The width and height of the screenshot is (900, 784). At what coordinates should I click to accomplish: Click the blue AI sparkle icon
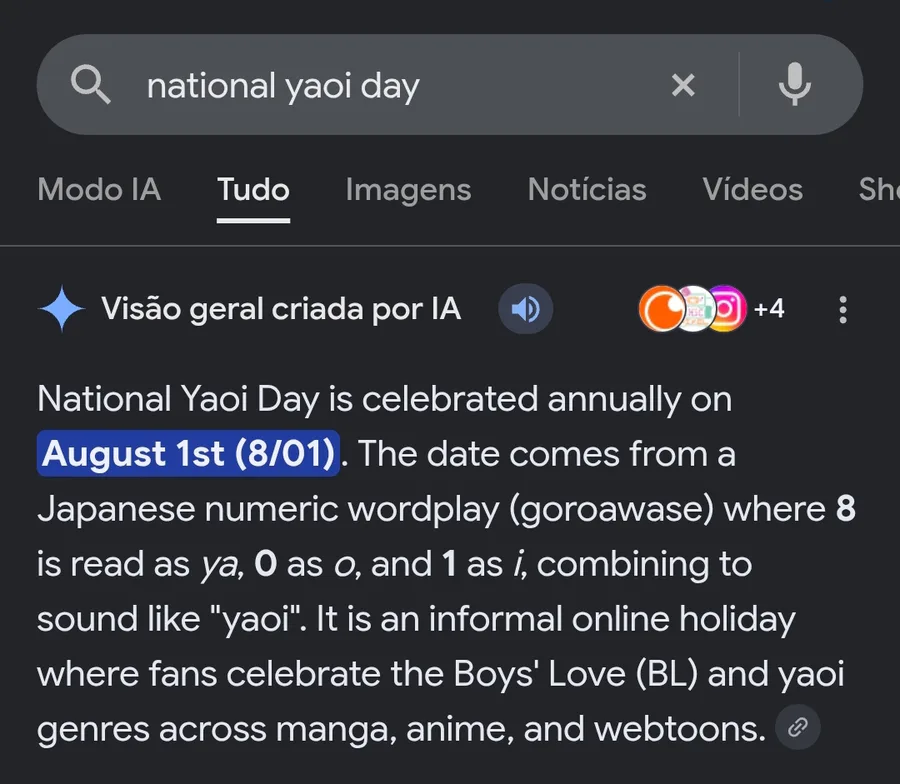(x=61, y=309)
